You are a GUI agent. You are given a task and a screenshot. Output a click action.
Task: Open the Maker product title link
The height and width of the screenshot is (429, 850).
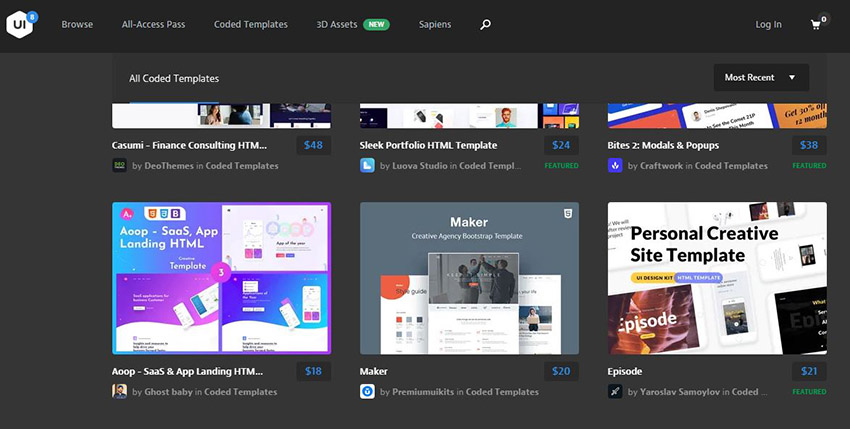coord(374,372)
